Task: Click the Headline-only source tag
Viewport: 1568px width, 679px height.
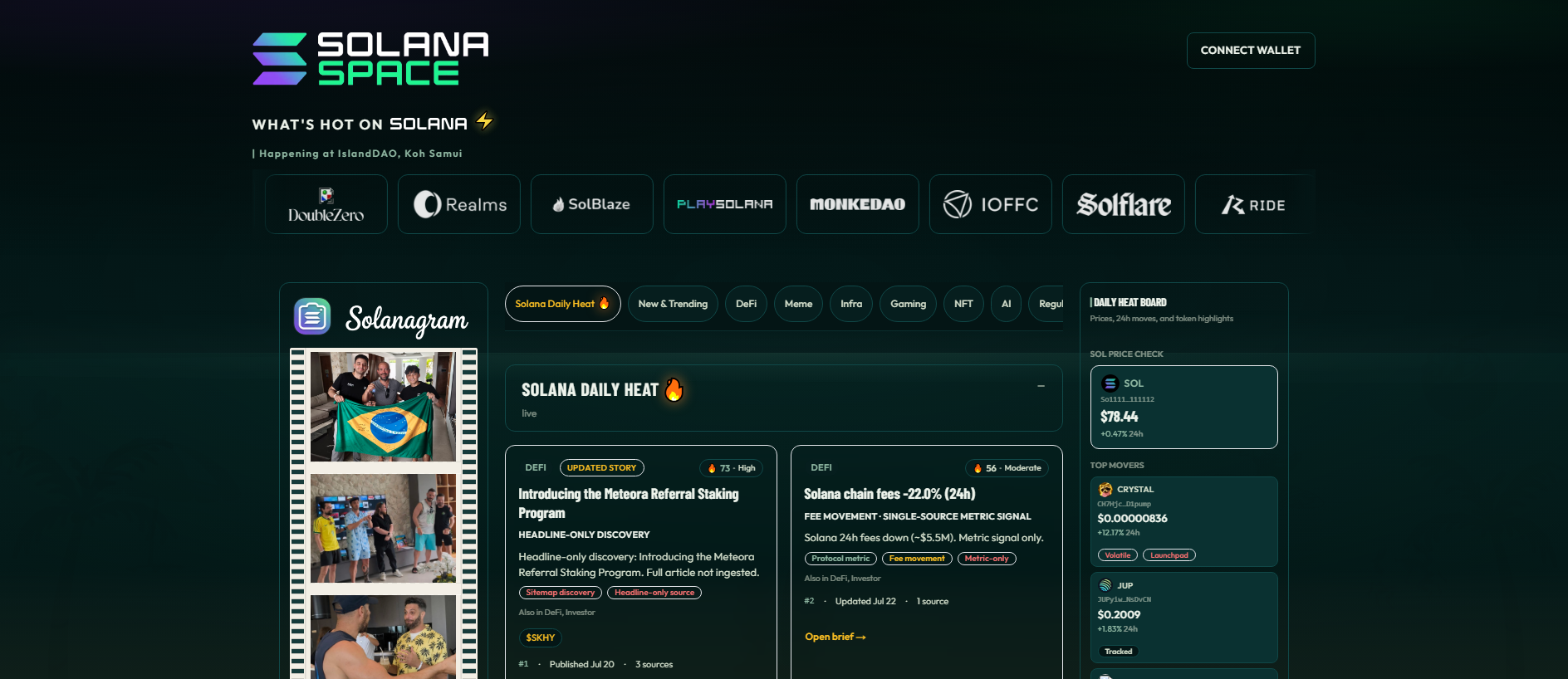Action: [654, 593]
